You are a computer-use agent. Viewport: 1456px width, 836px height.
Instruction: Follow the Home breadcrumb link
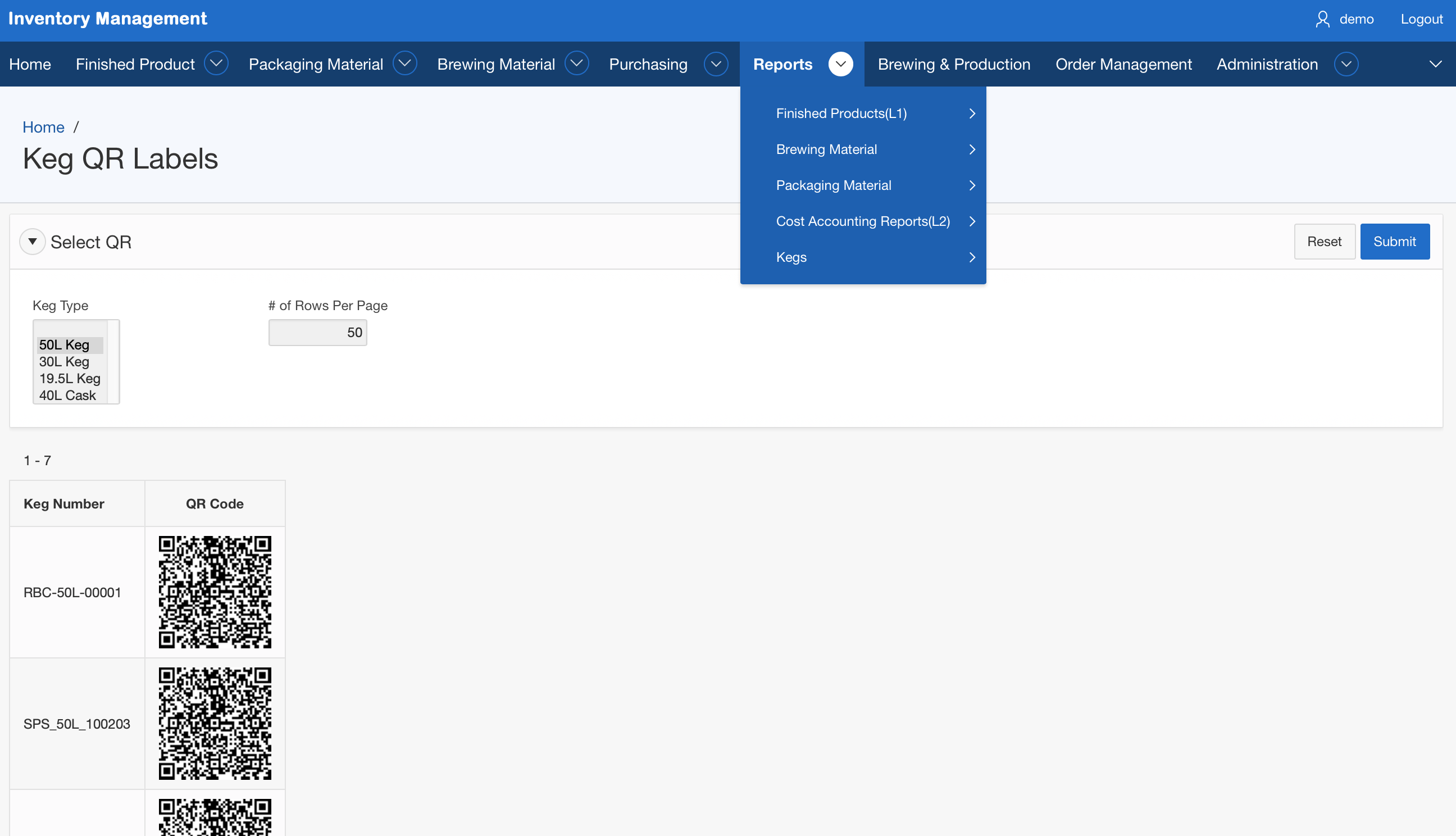(43, 128)
